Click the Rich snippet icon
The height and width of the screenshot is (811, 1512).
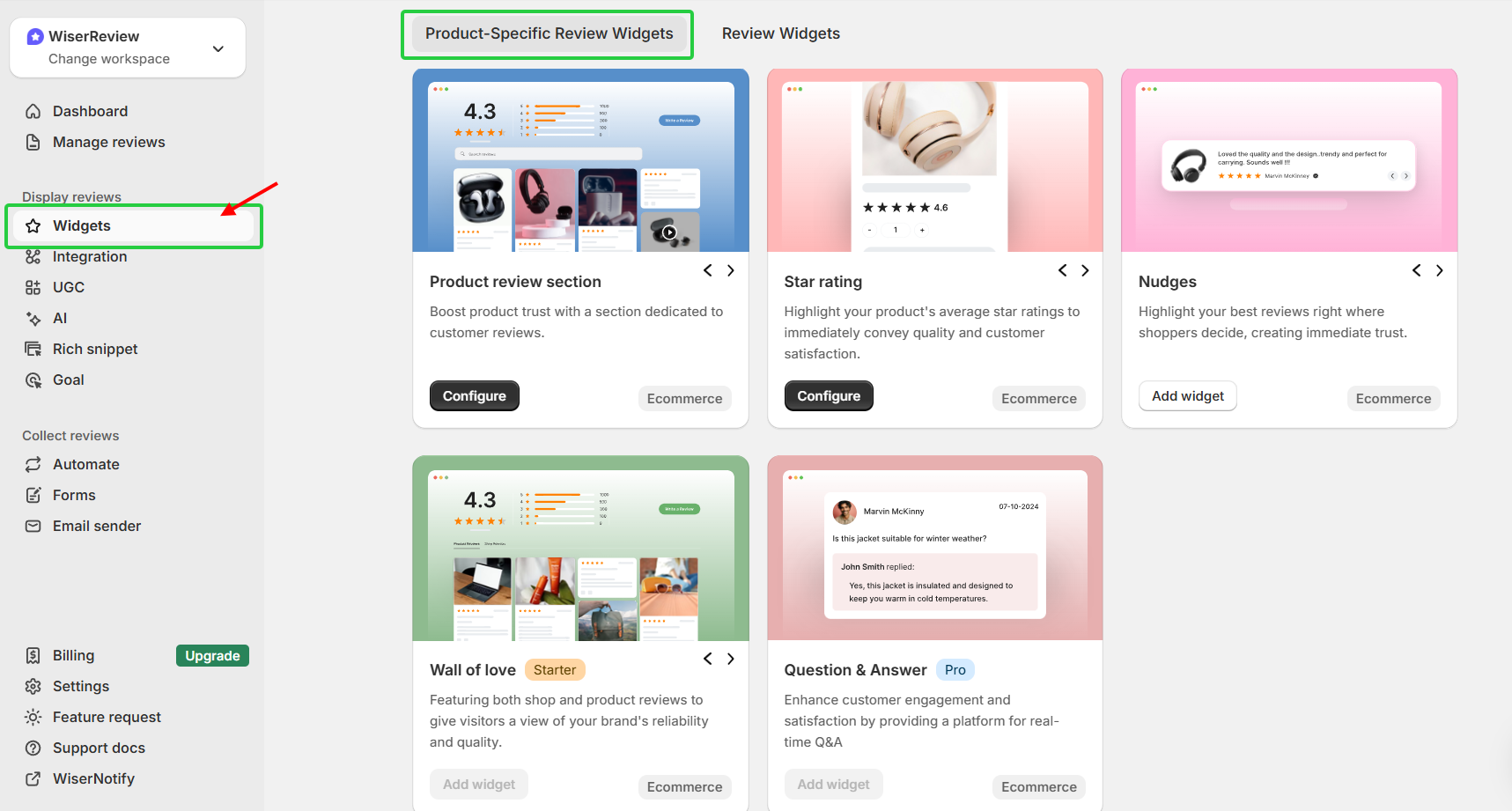click(33, 349)
